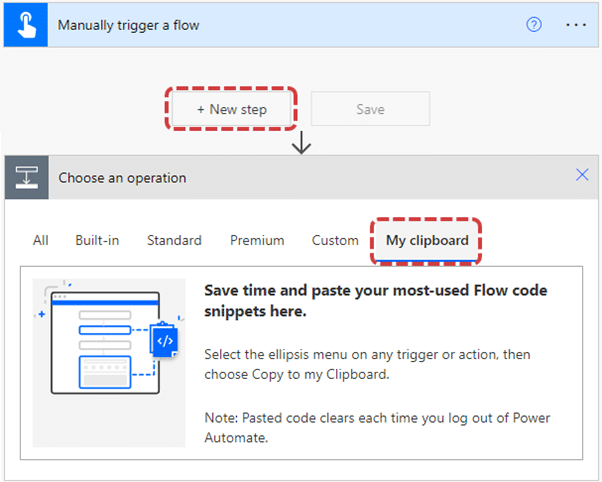Click the manual trigger hand icon

(26, 25)
